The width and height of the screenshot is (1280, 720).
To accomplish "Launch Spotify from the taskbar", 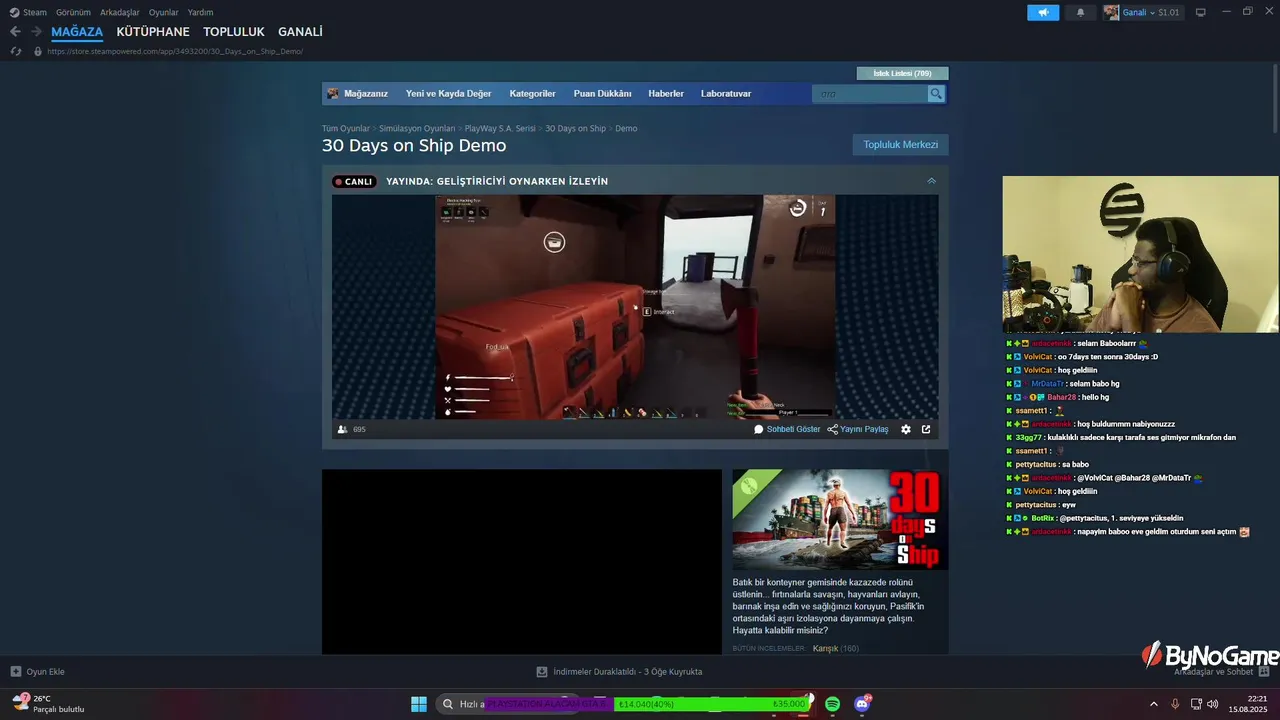I will click(833, 704).
